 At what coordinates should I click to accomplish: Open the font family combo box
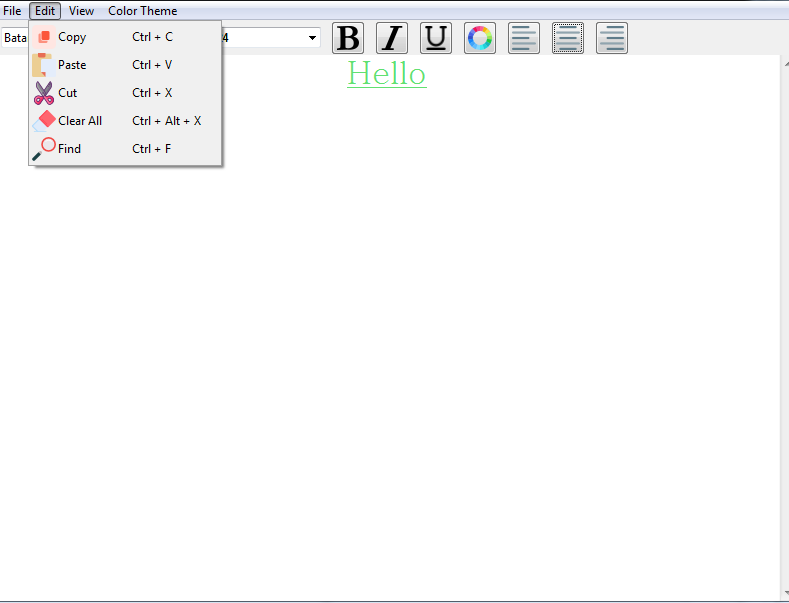click(x=14, y=38)
